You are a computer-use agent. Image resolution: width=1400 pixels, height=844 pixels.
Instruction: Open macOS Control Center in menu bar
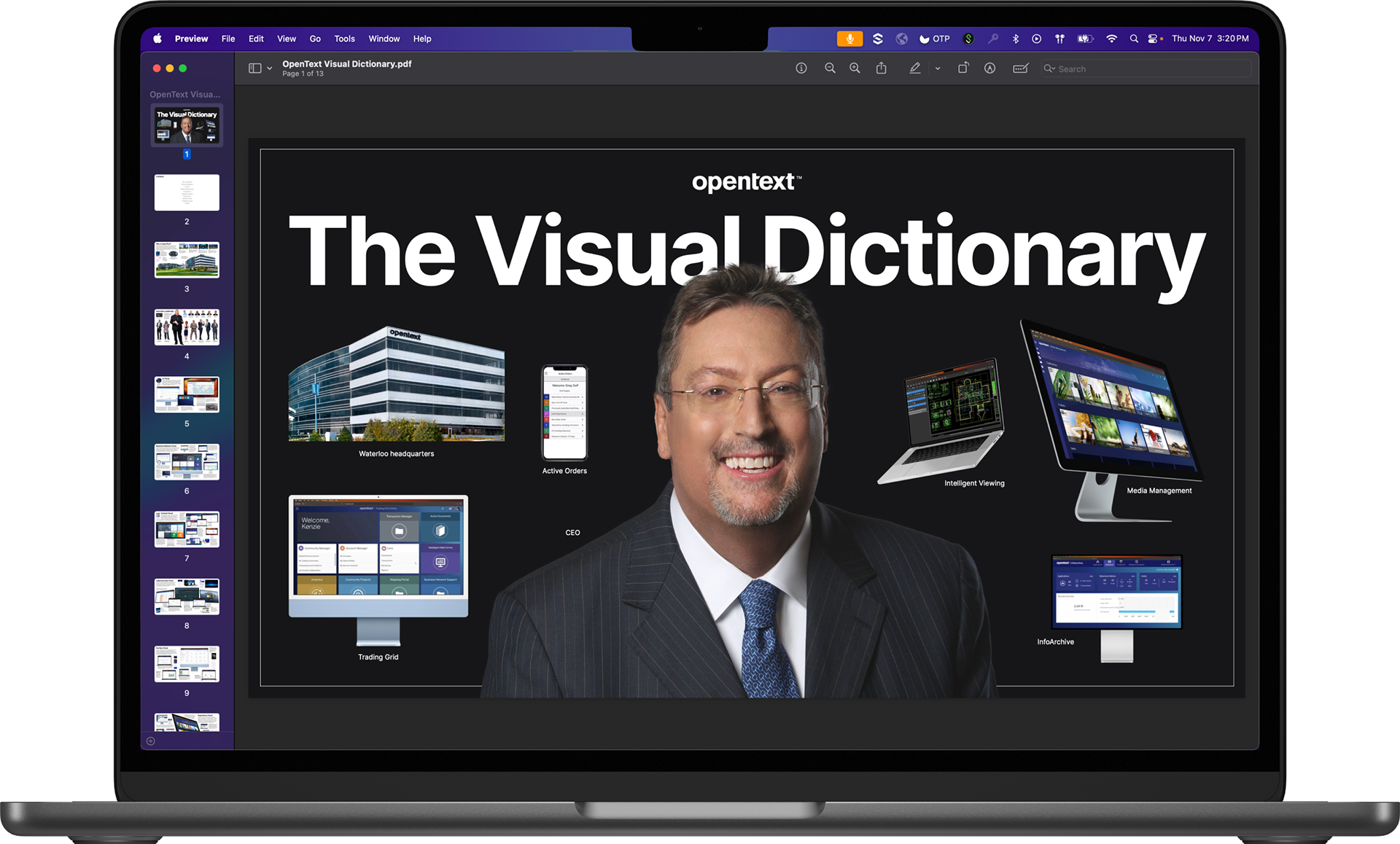pos(1152,39)
